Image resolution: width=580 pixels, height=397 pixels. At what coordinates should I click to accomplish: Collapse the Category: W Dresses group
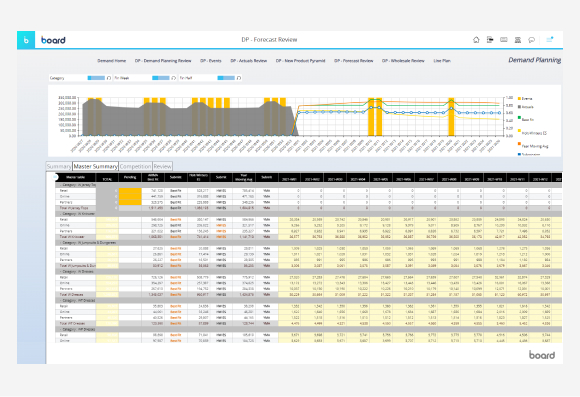[x=61, y=272]
